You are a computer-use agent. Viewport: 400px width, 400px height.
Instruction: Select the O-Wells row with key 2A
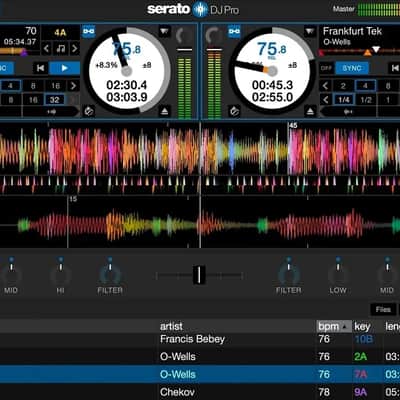pyautogui.click(x=200, y=356)
